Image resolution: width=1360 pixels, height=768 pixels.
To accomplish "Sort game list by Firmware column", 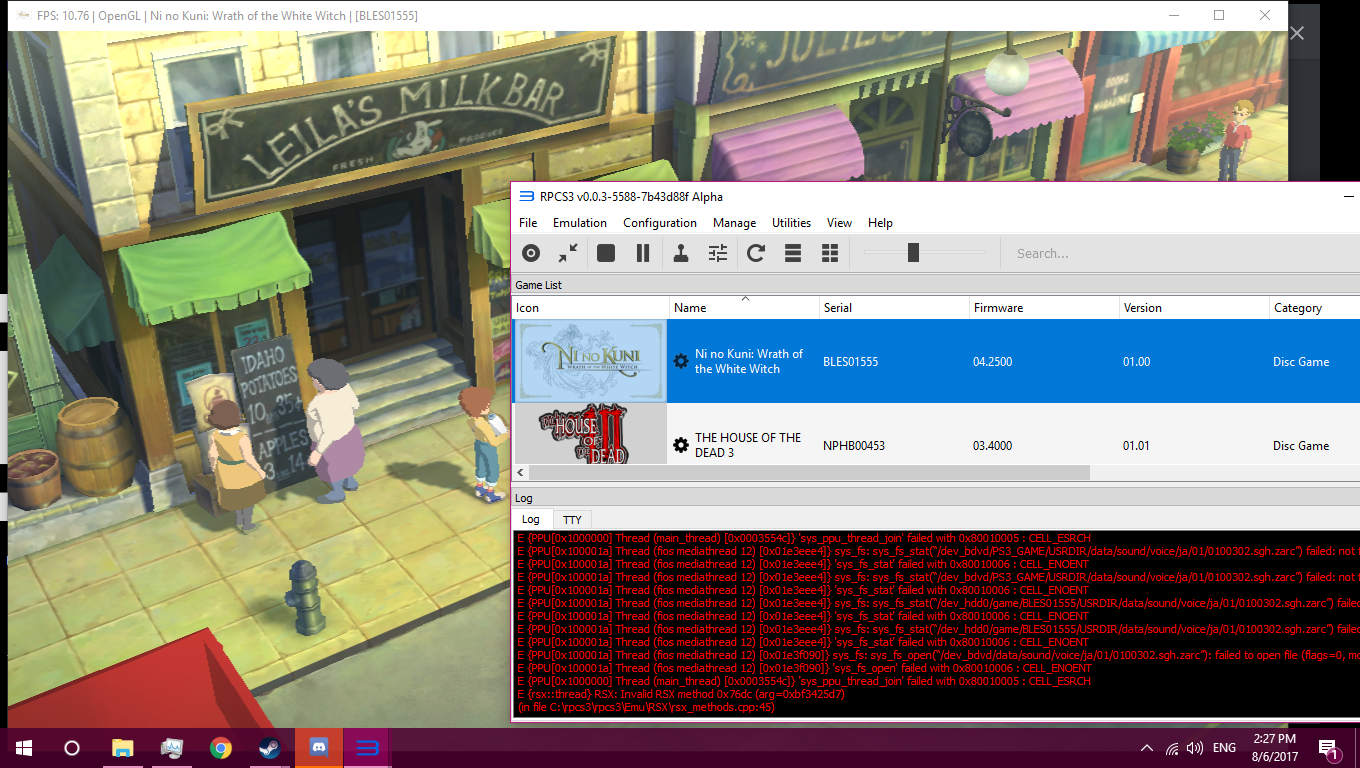I will click(x=1045, y=308).
